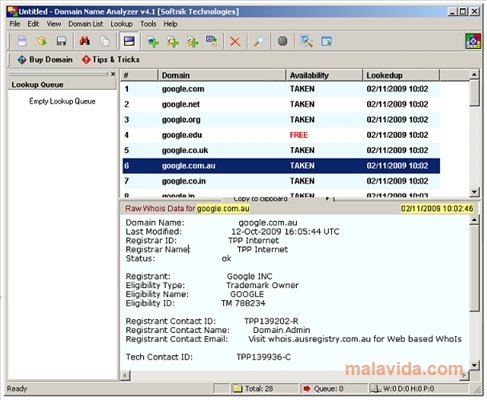Select the google.org row
487x400 pixels.
(281, 120)
